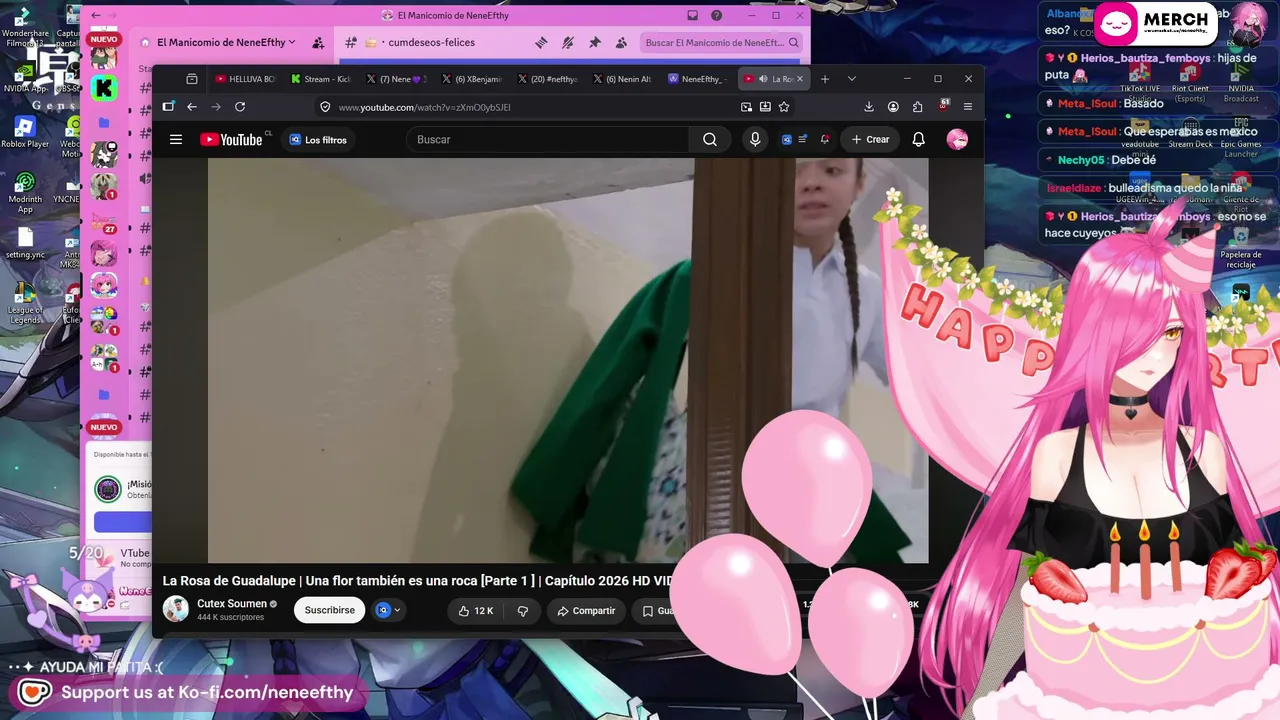This screenshot has height=720, width=1280.
Task: Show pinned messages in Discord
Action: (595, 43)
